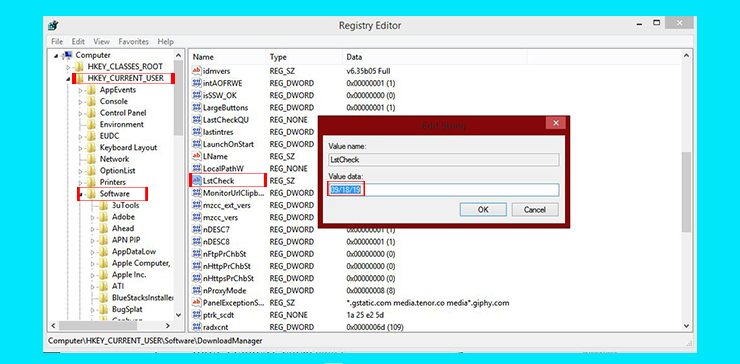Expand the Console key

[81, 102]
